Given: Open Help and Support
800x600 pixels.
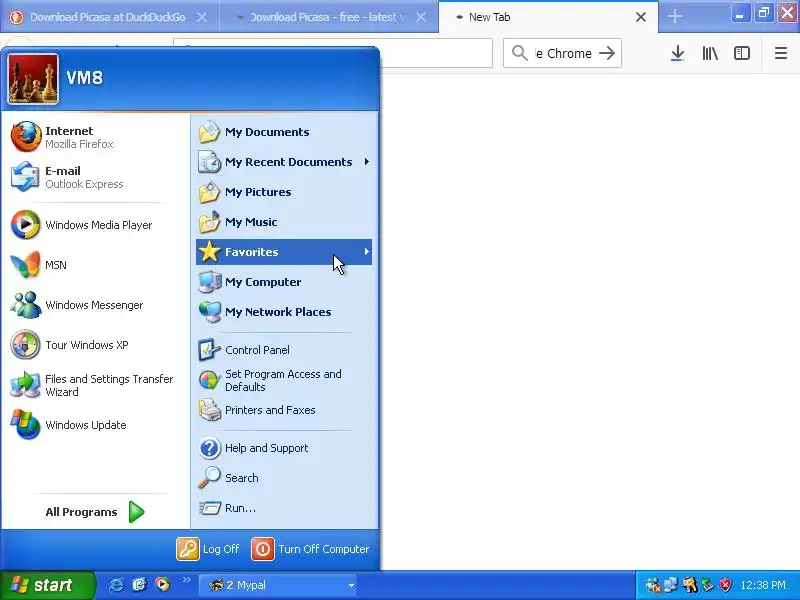Looking at the screenshot, I should (x=284, y=448).
